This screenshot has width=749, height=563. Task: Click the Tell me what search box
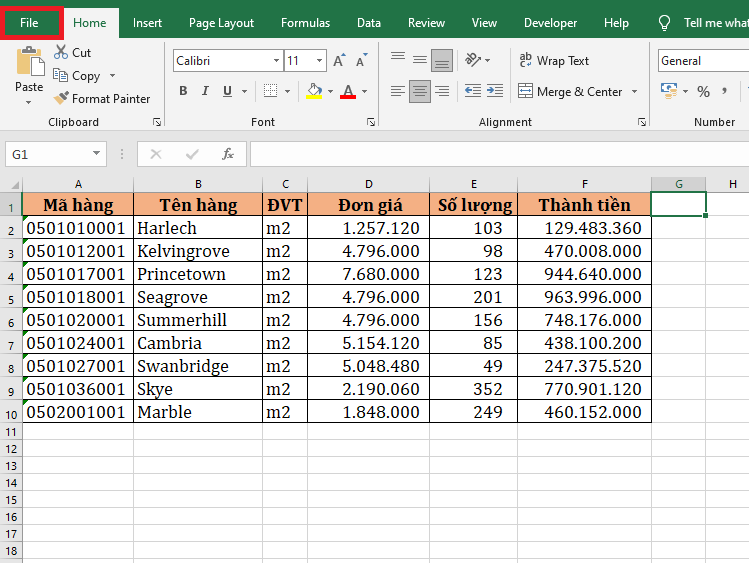(714, 23)
